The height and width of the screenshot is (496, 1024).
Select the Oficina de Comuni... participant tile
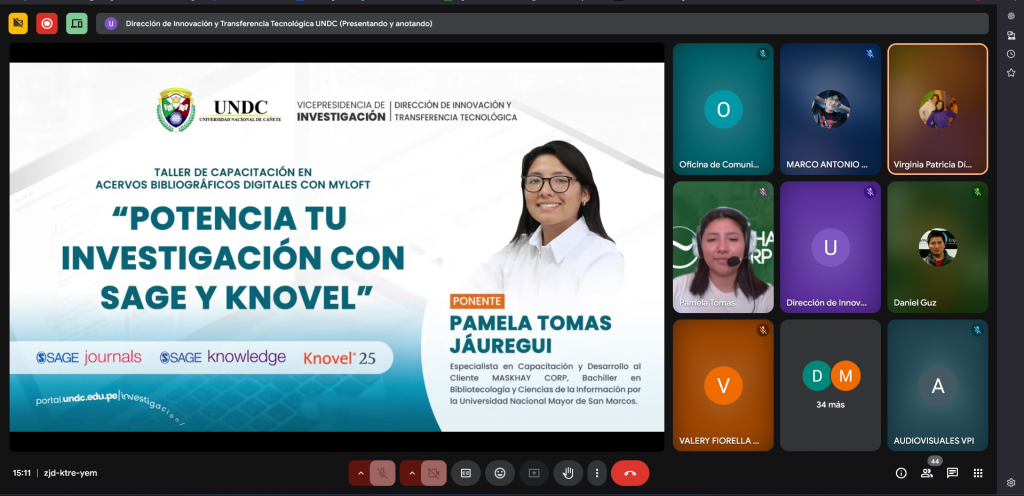(x=723, y=109)
